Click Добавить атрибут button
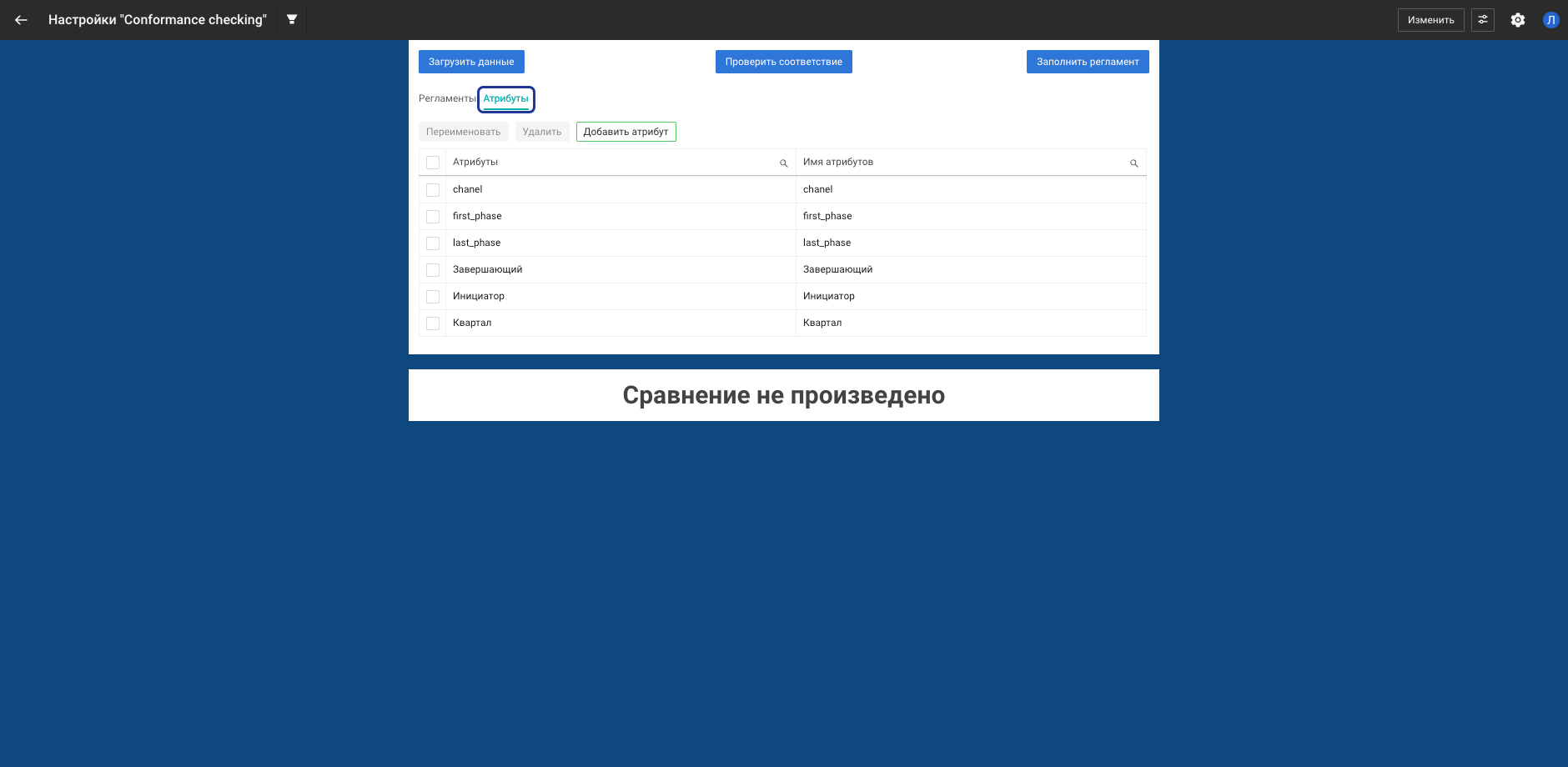 click(x=626, y=132)
